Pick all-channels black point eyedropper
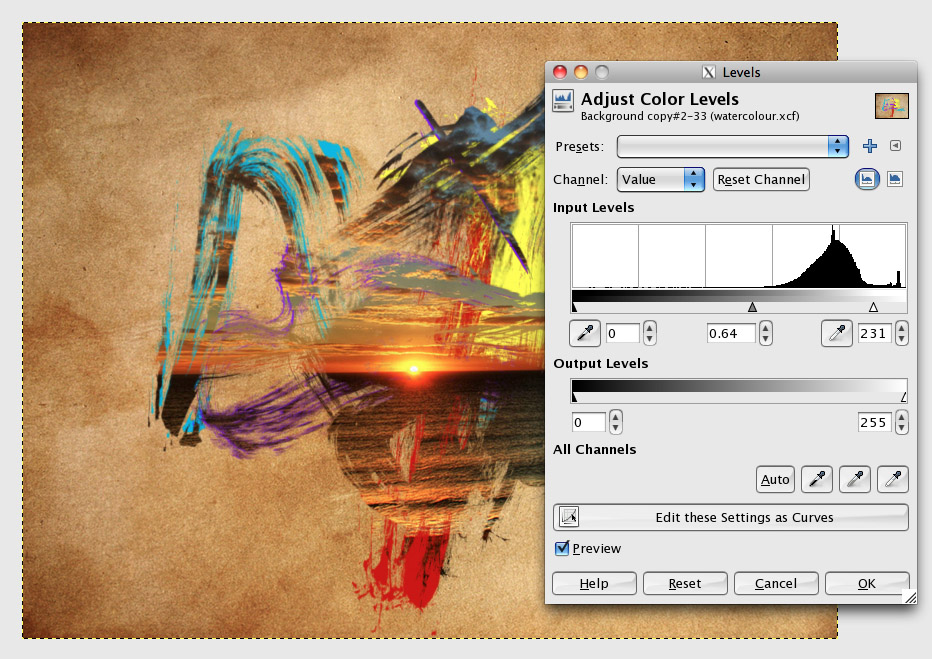The width and height of the screenshot is (932, 659). [x=817, y=479]
